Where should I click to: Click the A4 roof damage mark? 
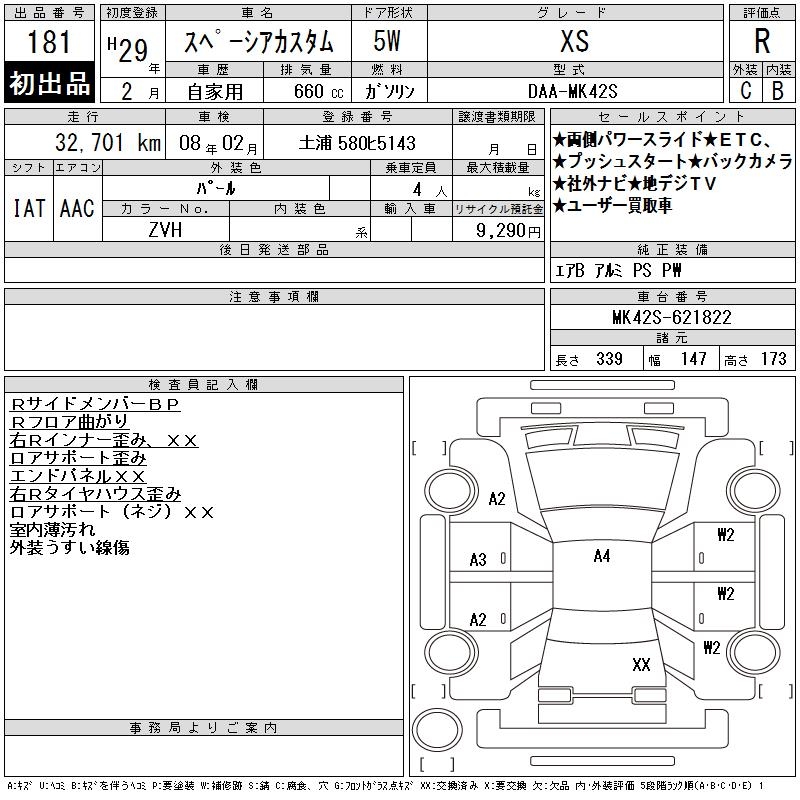coord(602,556)
